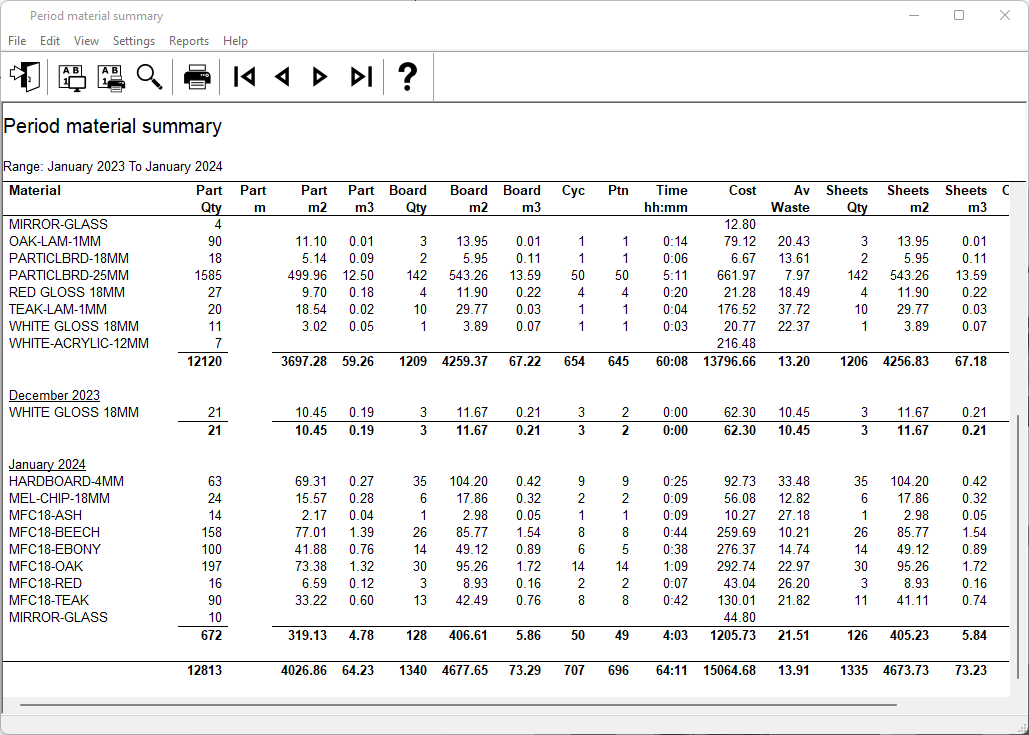Click the Period material summary report heading
Viewport: 1029px width, 735px height.
pyautogui.click(x=113, y=126)
